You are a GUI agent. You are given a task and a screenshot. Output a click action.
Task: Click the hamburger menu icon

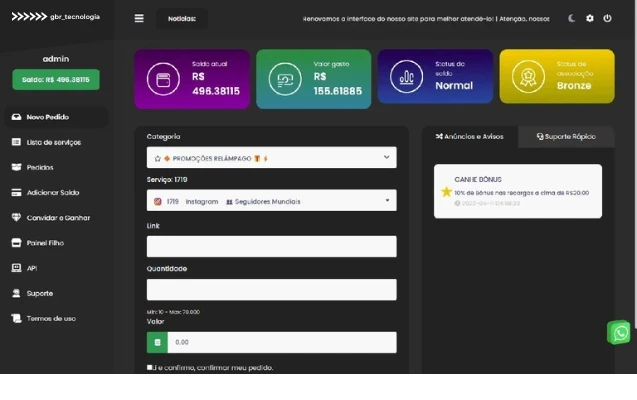[x=139, y=18]
